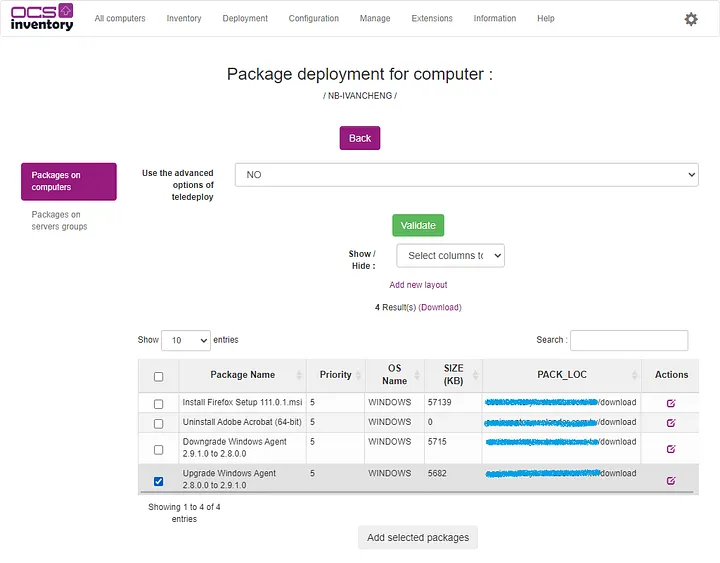This screenshot has height=563, width=720.
Task: Click the size value 5682
Action: coord(437,473)
